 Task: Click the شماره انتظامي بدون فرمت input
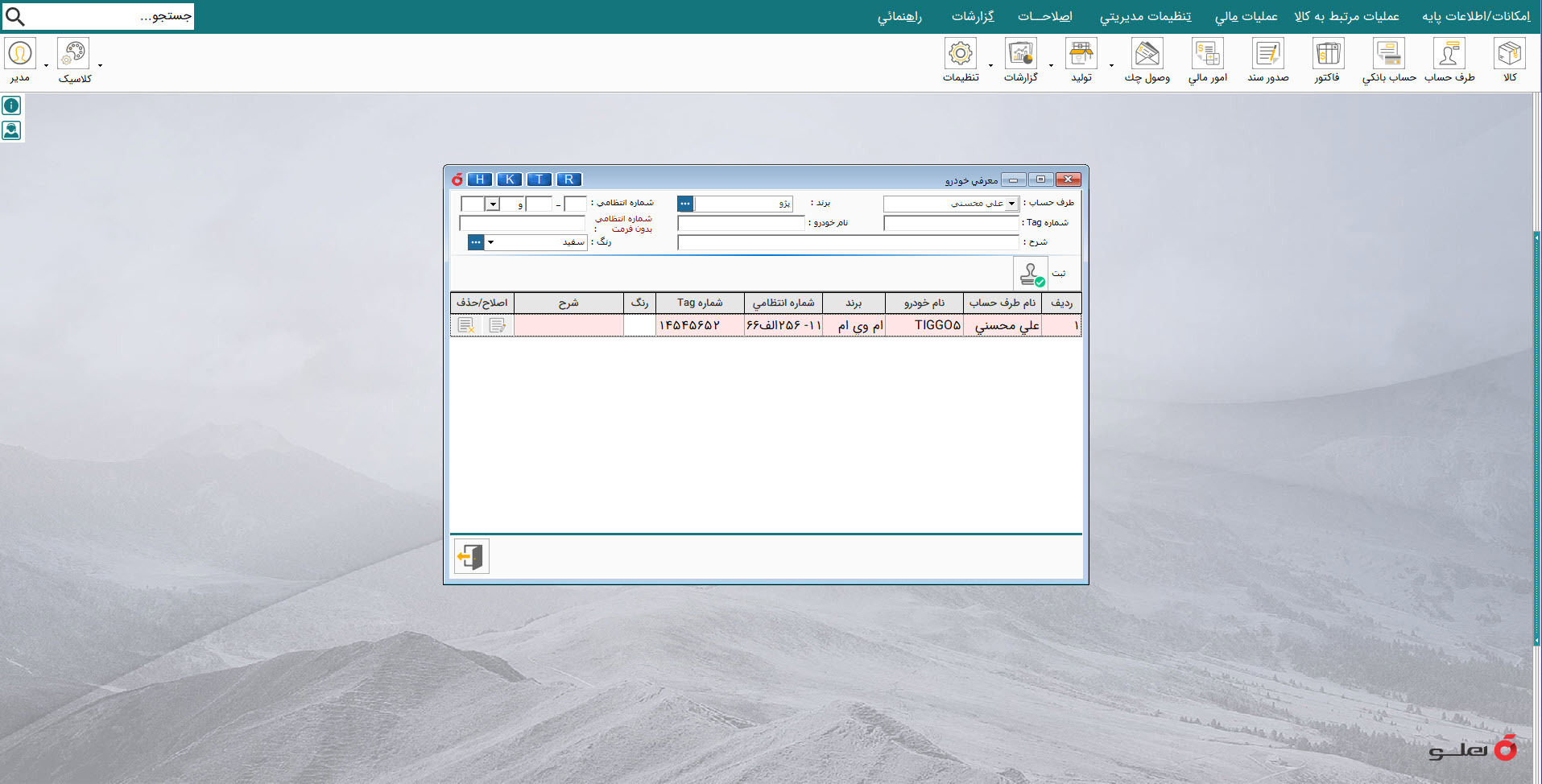(x=523, y=224)
